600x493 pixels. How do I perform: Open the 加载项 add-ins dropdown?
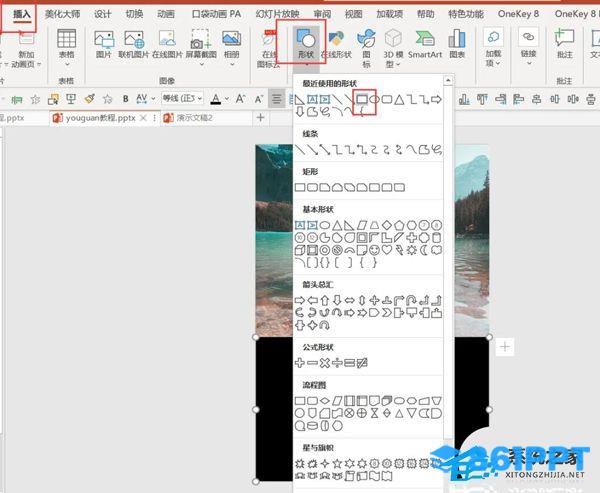coord(493,47)
